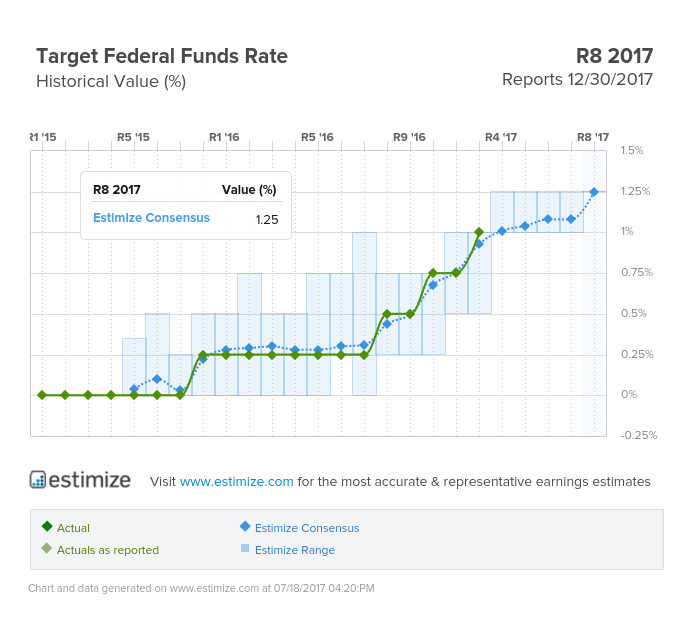Click the 0.5% y-axis label
The width and height of the screenshot is (685, 620).
click(x=634, y=313)
